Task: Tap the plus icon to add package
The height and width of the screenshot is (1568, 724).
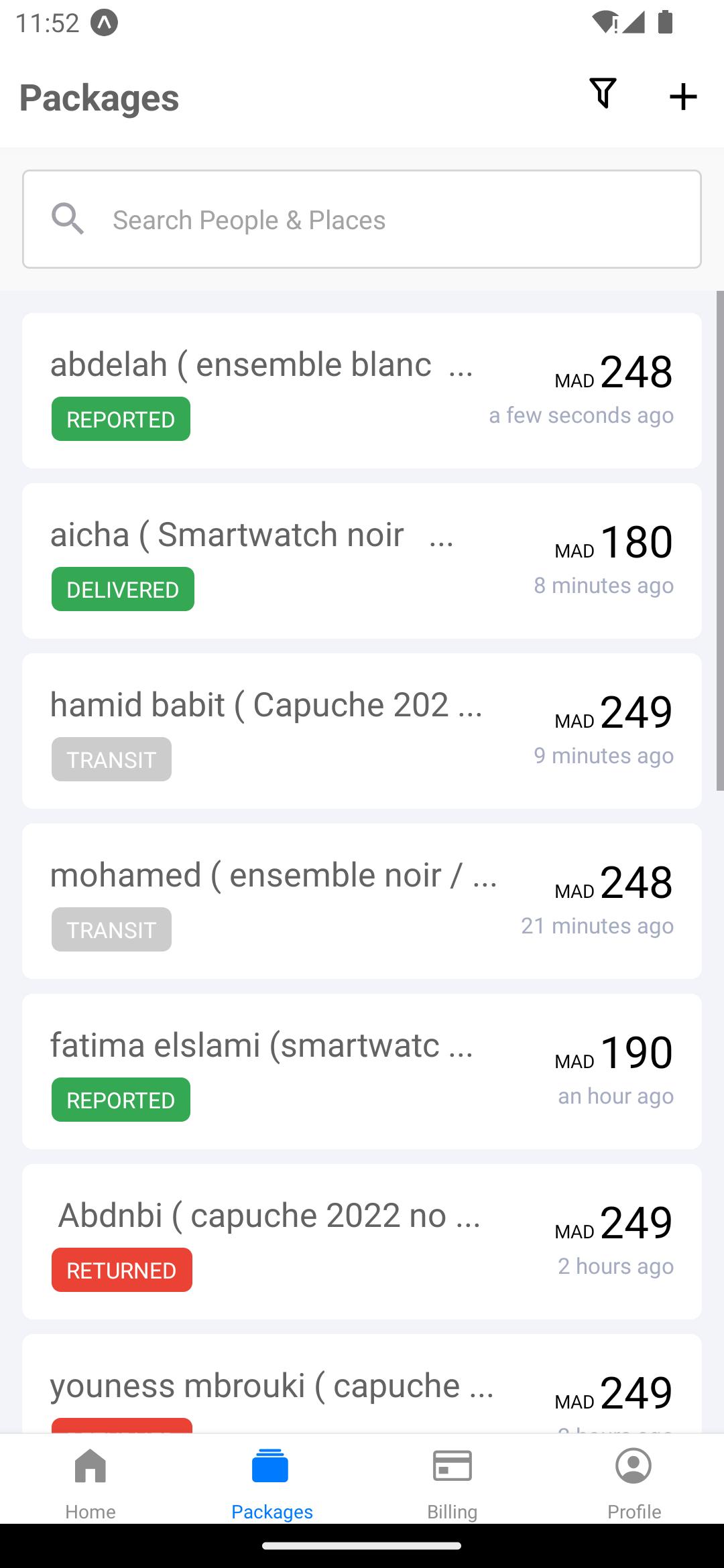Action: [683, 96]
